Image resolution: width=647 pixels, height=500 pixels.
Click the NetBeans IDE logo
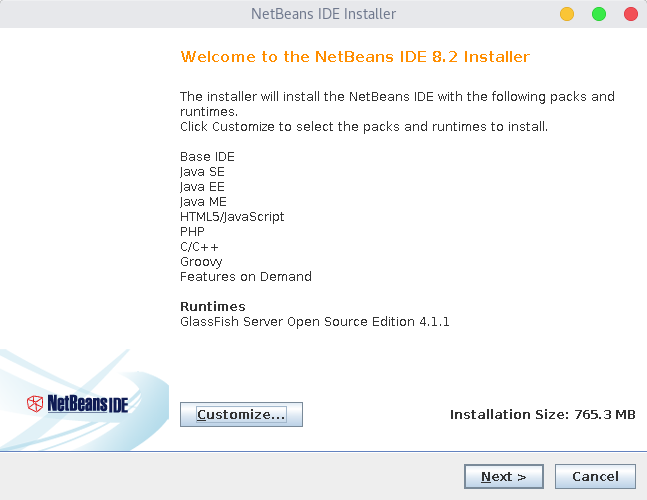click(78, 403)
